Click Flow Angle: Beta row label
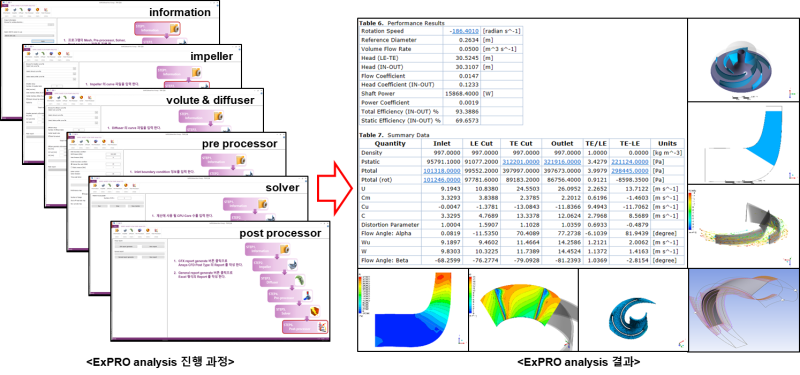Viewport: 800px width, 375px height. [x=384, y=261]
